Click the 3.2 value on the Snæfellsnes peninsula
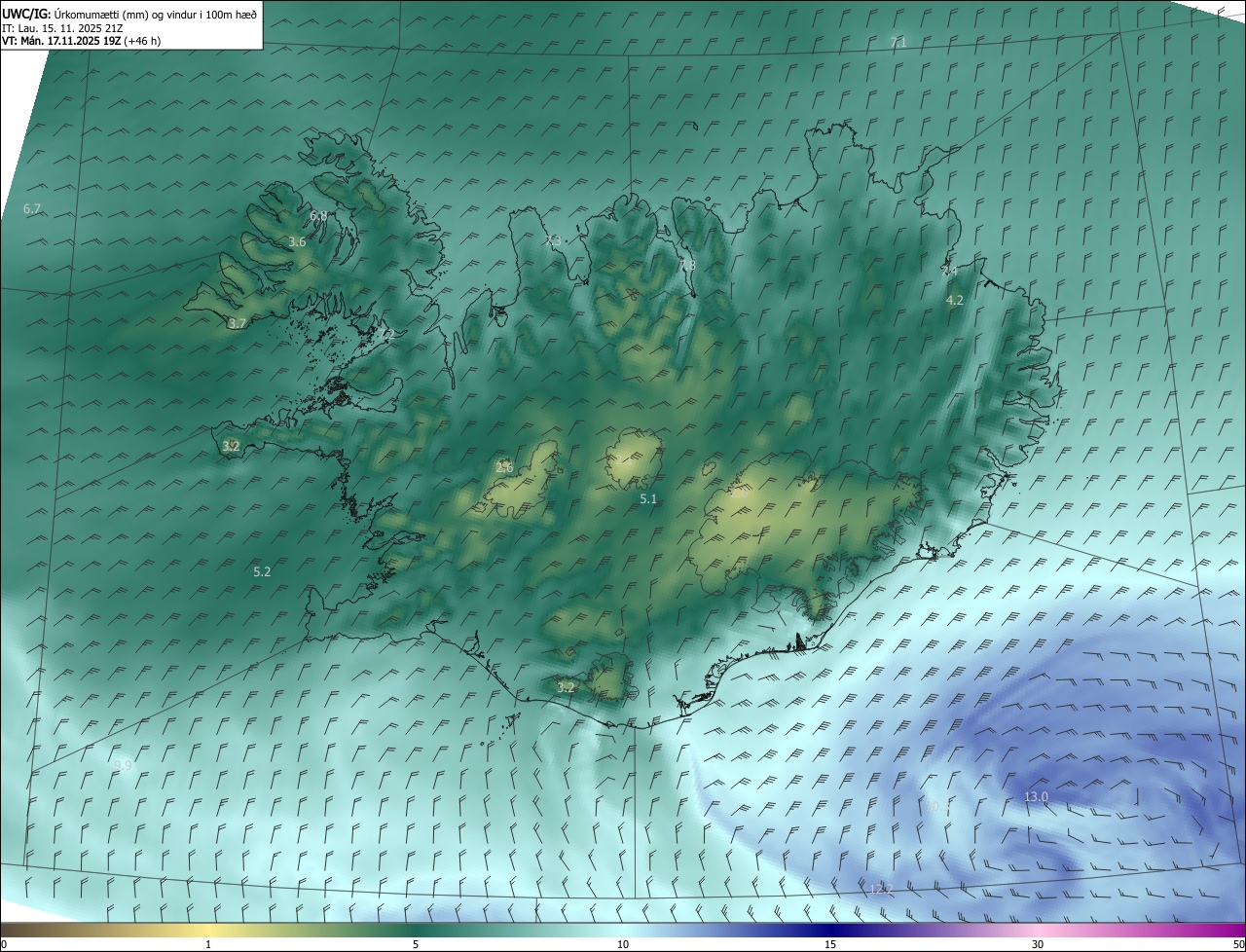The image size is (1246, 952). tap(231, 447)
